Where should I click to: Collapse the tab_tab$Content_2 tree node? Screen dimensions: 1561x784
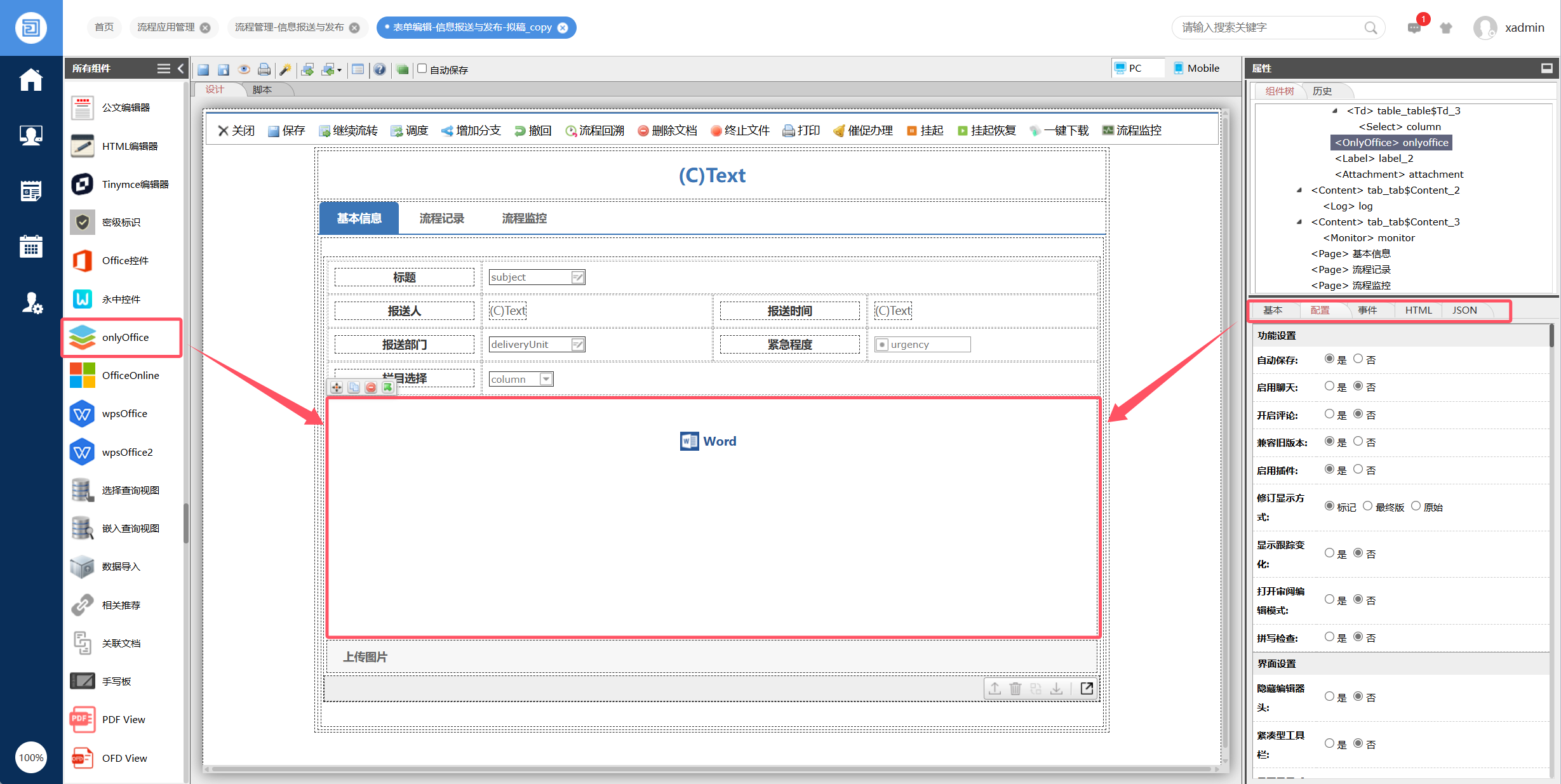pos(1299,190)
